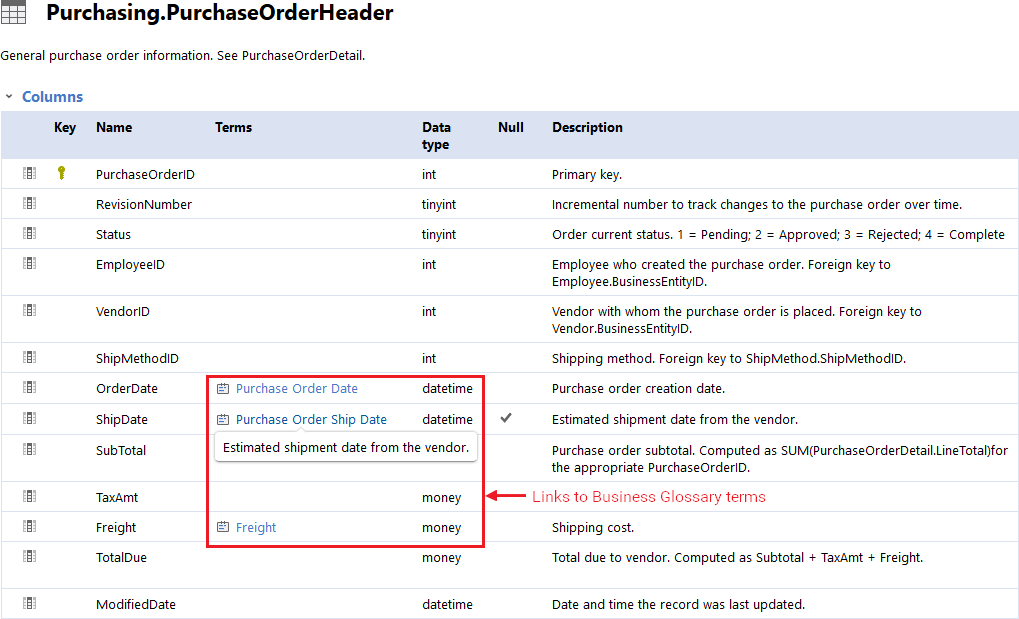Viewport: 1019px width, 619px height.
Task: Open the Purchase Order Ship Date term link
Action: 311,419
